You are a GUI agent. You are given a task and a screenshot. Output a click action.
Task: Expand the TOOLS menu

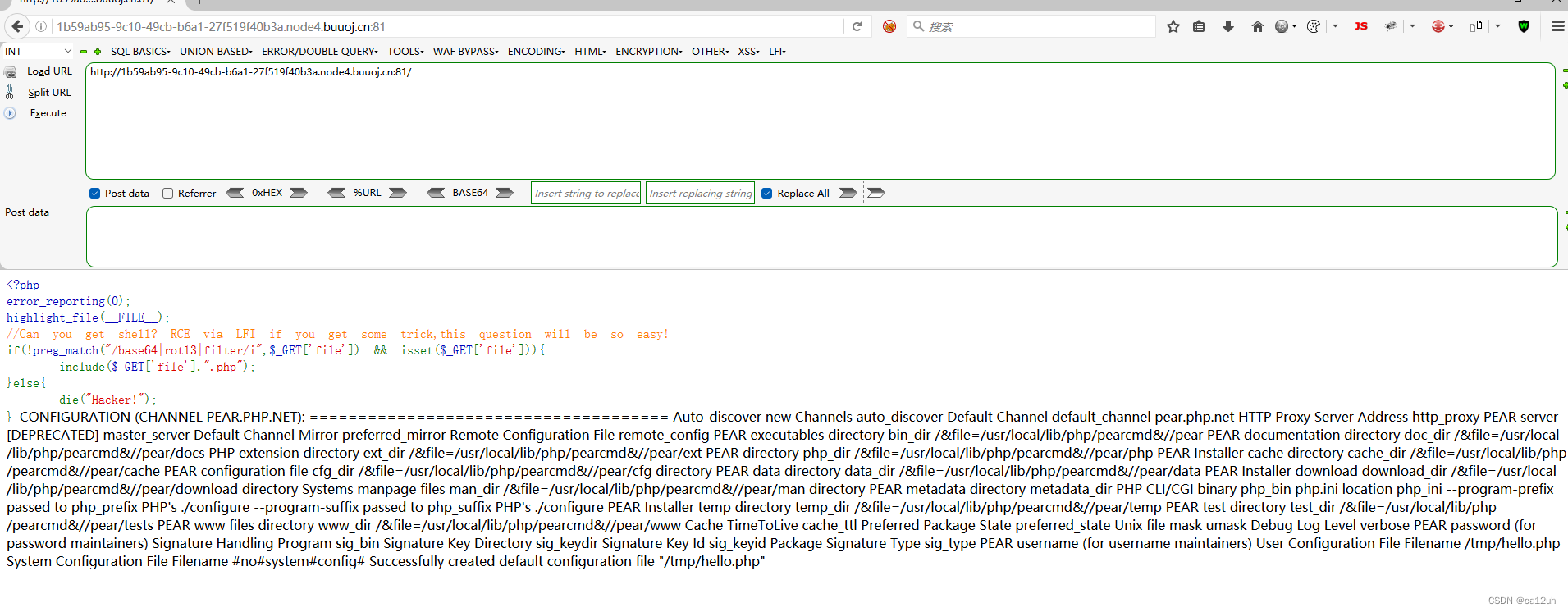point(405,51)
